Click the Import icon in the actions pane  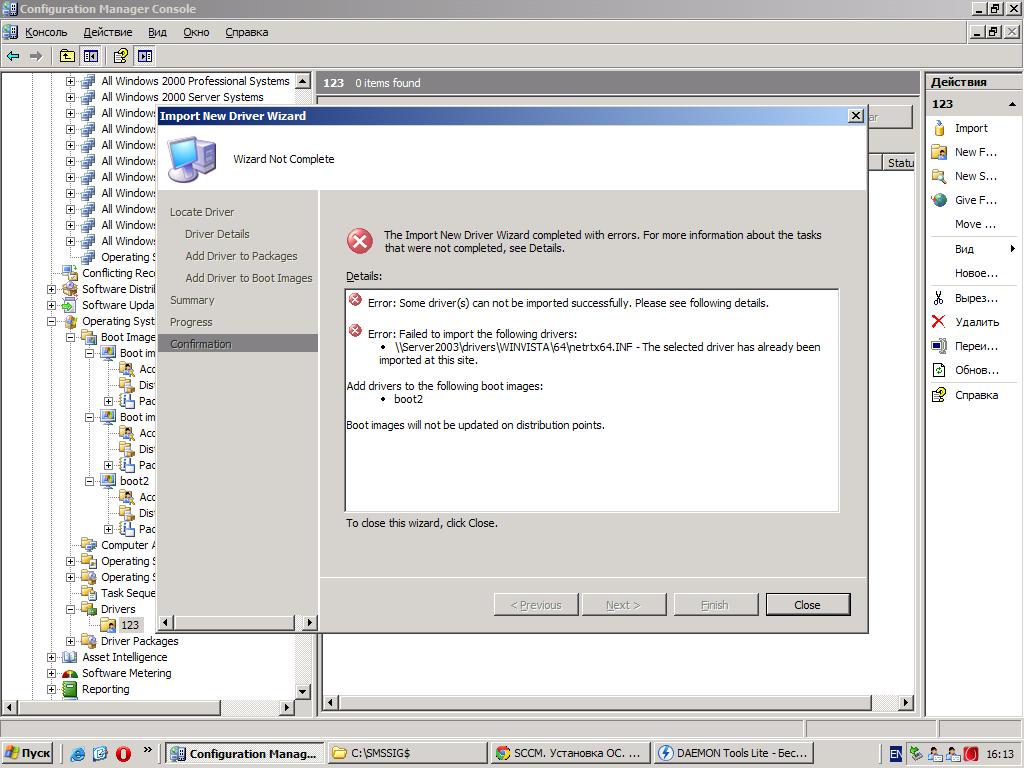pos(939,128)
